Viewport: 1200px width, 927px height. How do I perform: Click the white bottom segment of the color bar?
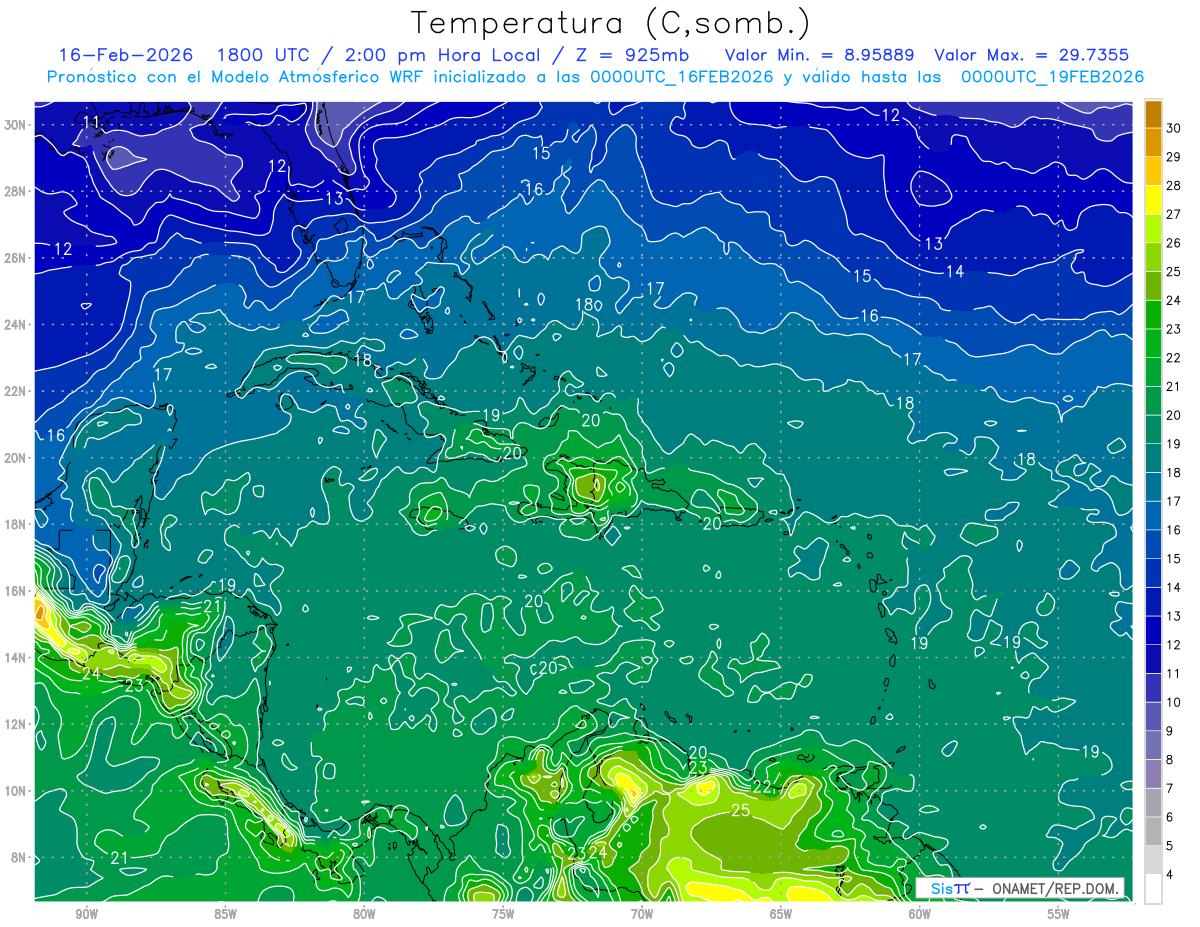(1153, 889)
